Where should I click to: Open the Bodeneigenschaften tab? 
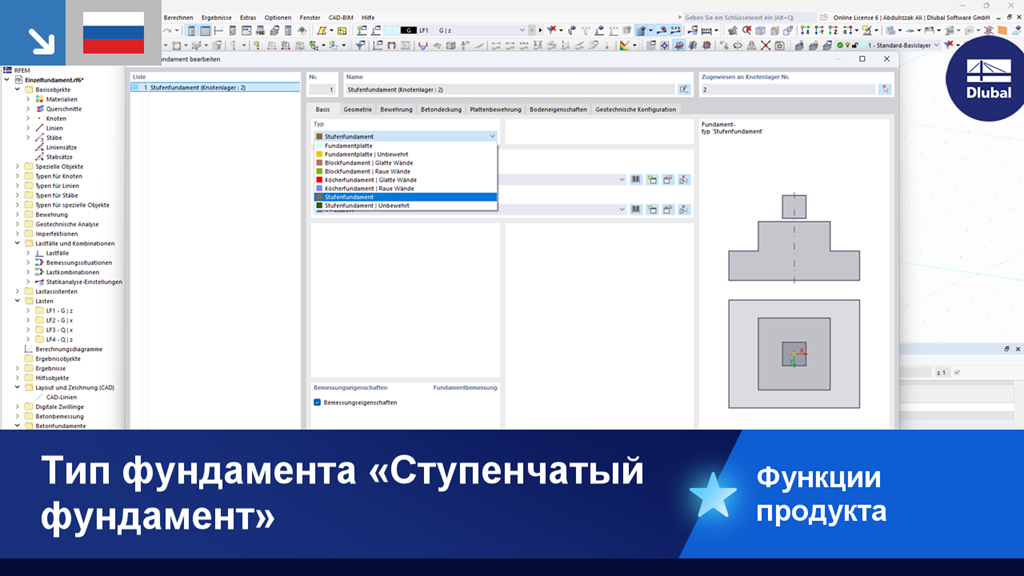pos(558,109)
